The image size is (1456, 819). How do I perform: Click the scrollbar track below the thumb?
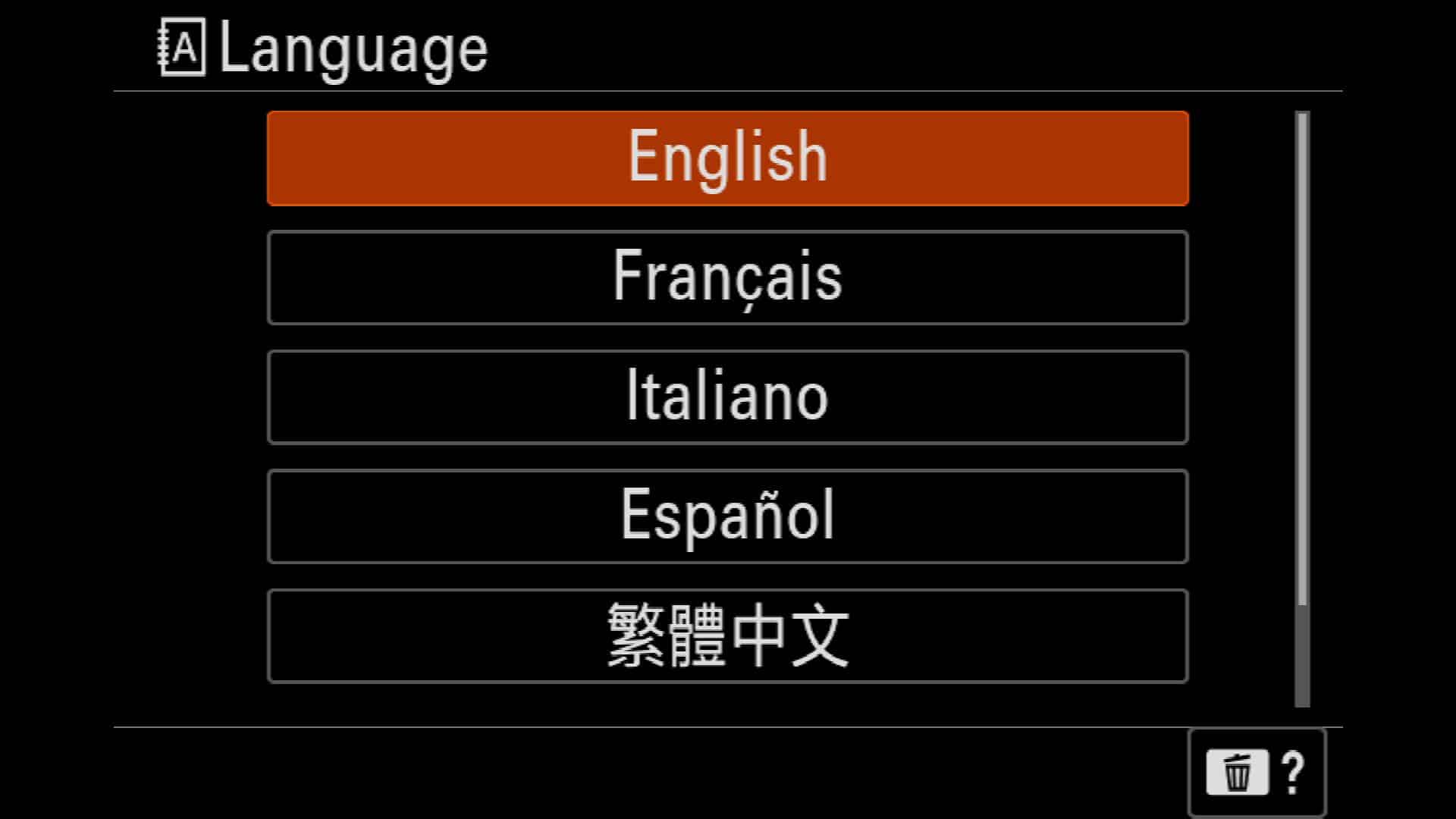[x=1302, y=656]
